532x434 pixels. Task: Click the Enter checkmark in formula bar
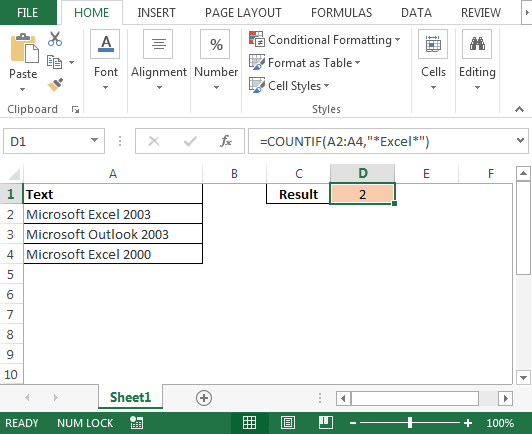[x=190, y=141]
